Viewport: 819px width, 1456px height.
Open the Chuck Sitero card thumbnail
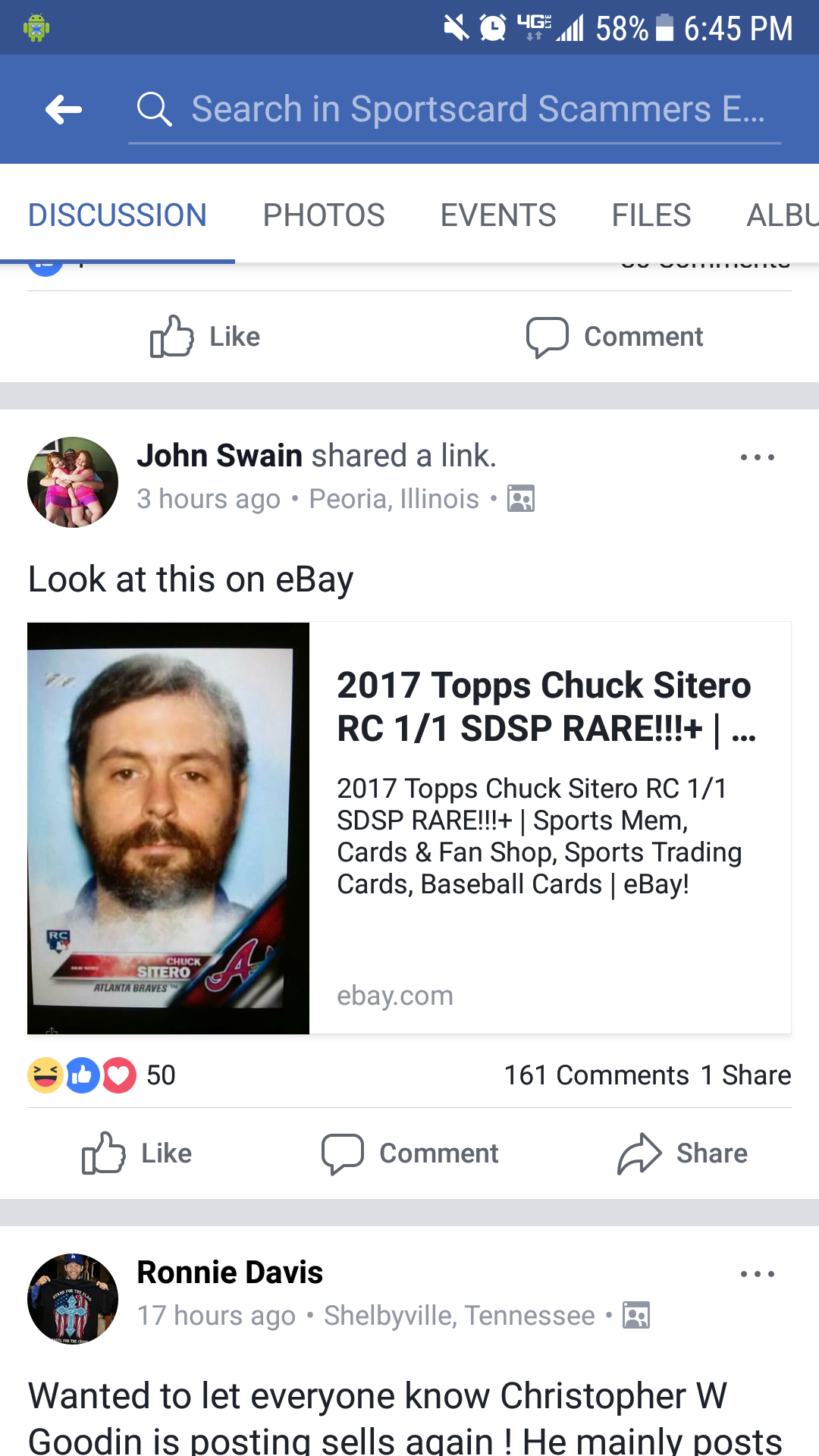pos(168,828)
